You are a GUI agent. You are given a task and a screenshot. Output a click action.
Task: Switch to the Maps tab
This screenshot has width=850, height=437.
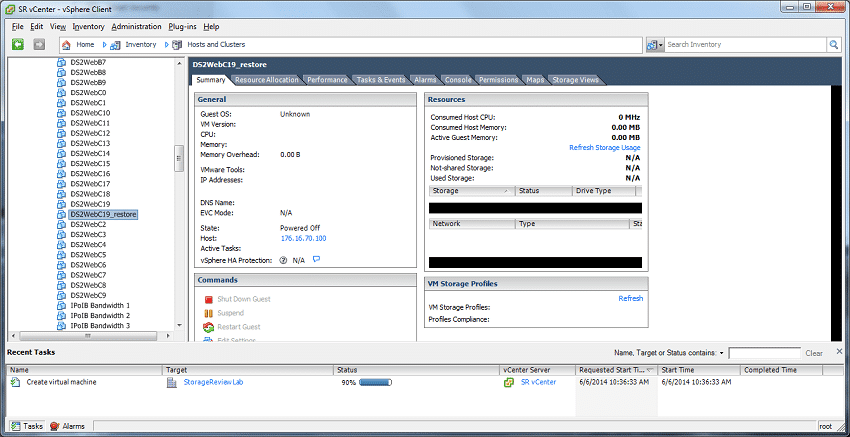[535, 80]
